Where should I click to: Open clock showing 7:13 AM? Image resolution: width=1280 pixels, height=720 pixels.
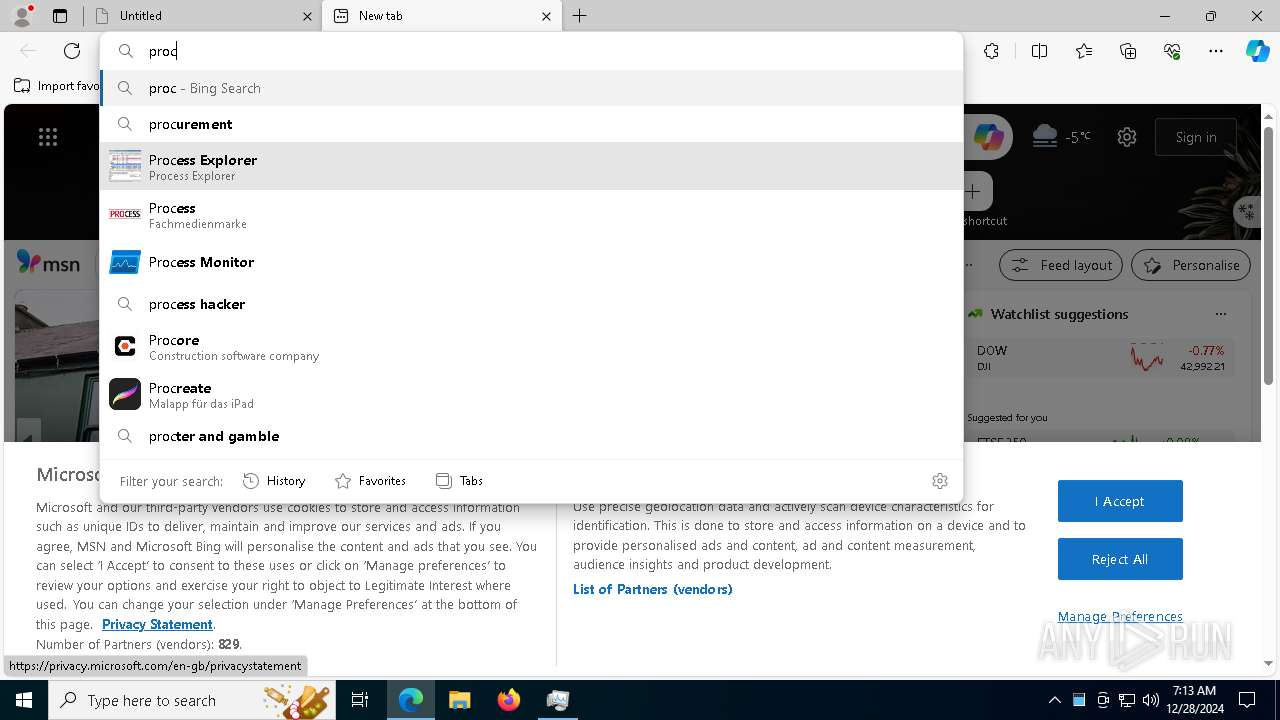coord(1193,700)
